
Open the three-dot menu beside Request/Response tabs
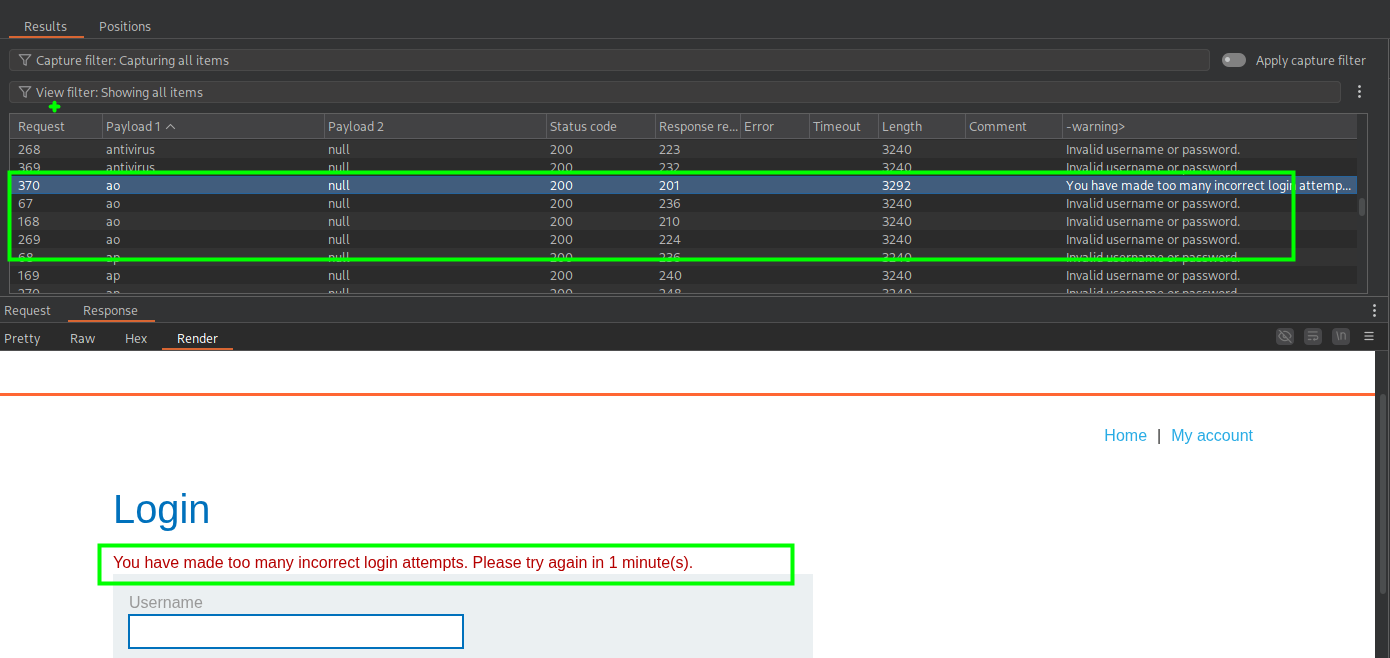click(x=1374, y=311)
